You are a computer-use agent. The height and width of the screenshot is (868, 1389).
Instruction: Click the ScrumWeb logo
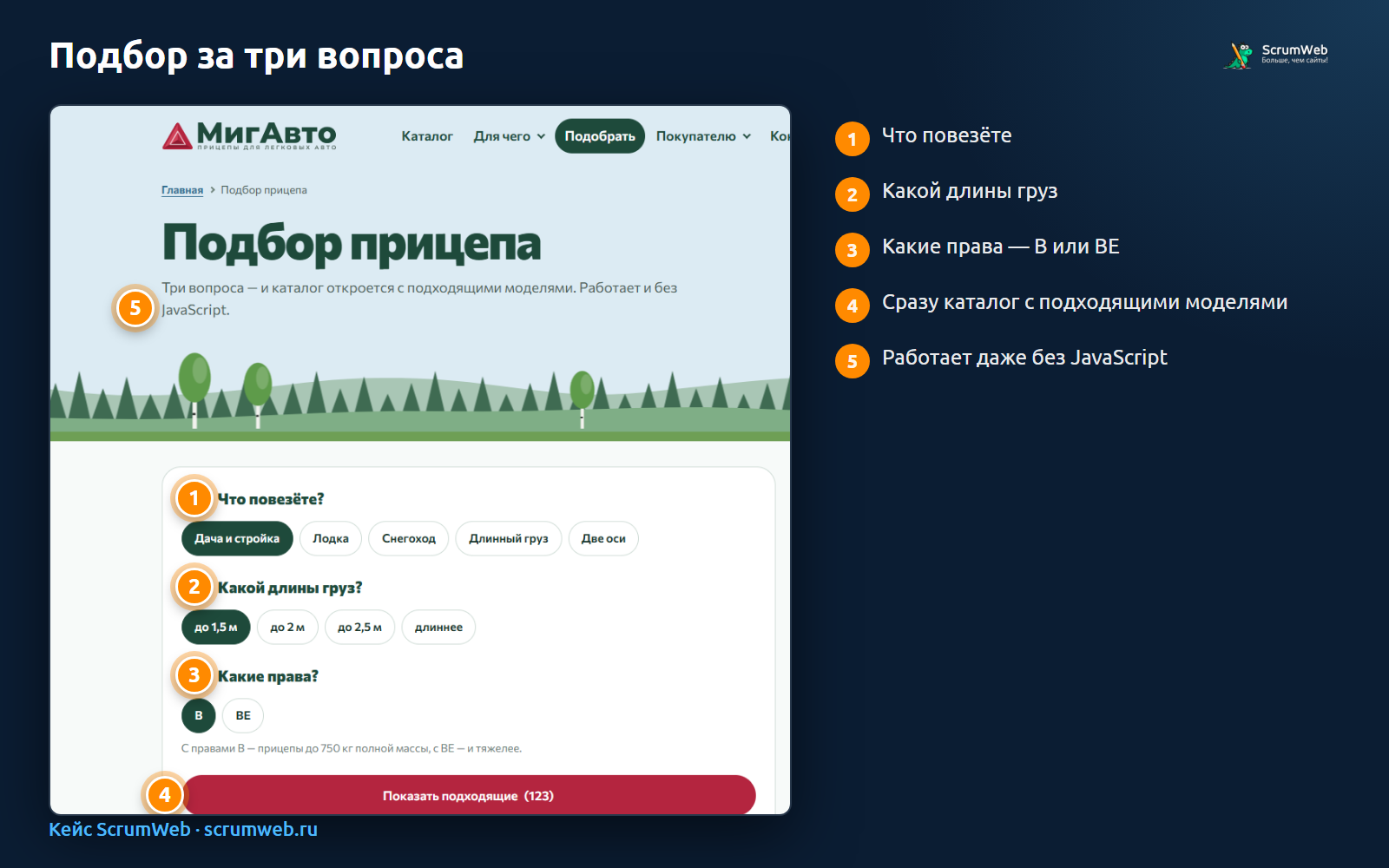[1276, 55]
